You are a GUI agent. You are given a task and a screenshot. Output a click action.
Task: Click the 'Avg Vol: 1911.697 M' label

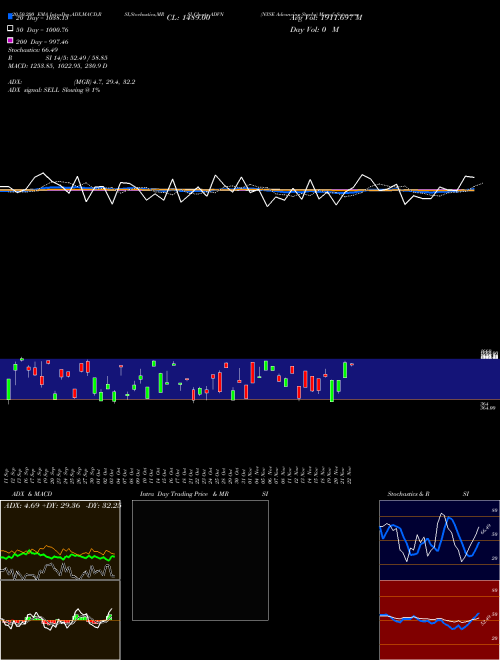tap(326, 18)
